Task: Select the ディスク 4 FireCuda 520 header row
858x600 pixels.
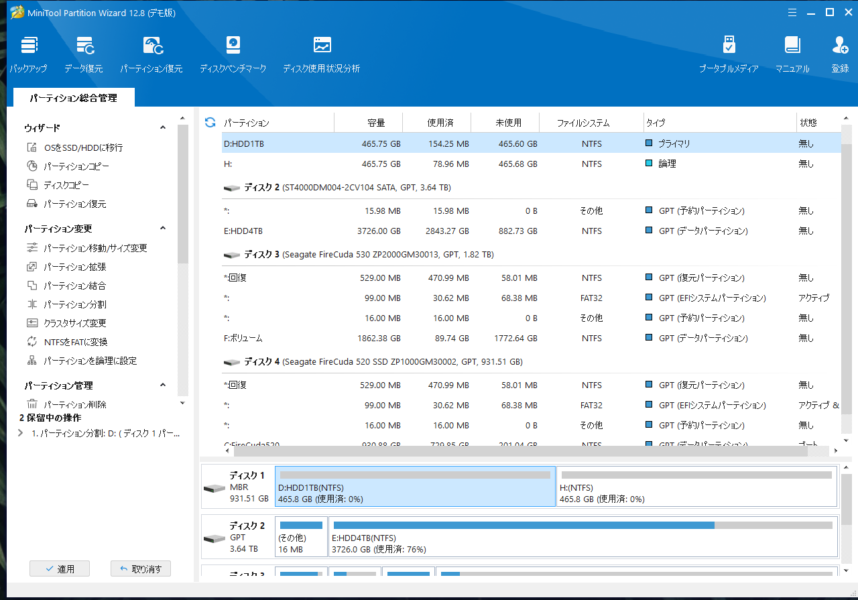Action: 531,362
